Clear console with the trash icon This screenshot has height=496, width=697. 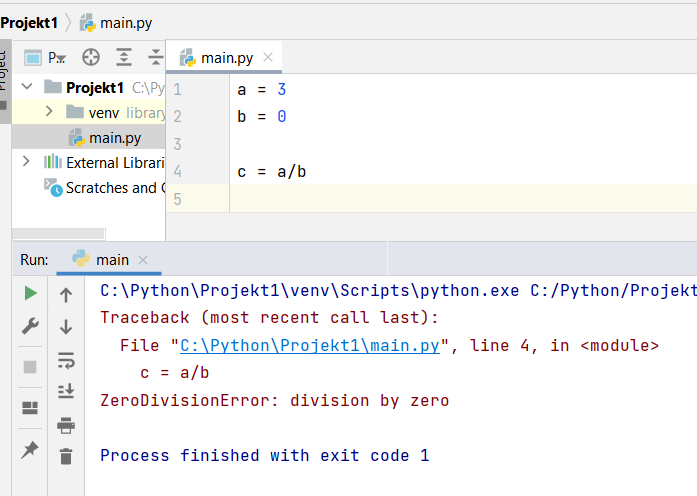[x=66, y=457]
